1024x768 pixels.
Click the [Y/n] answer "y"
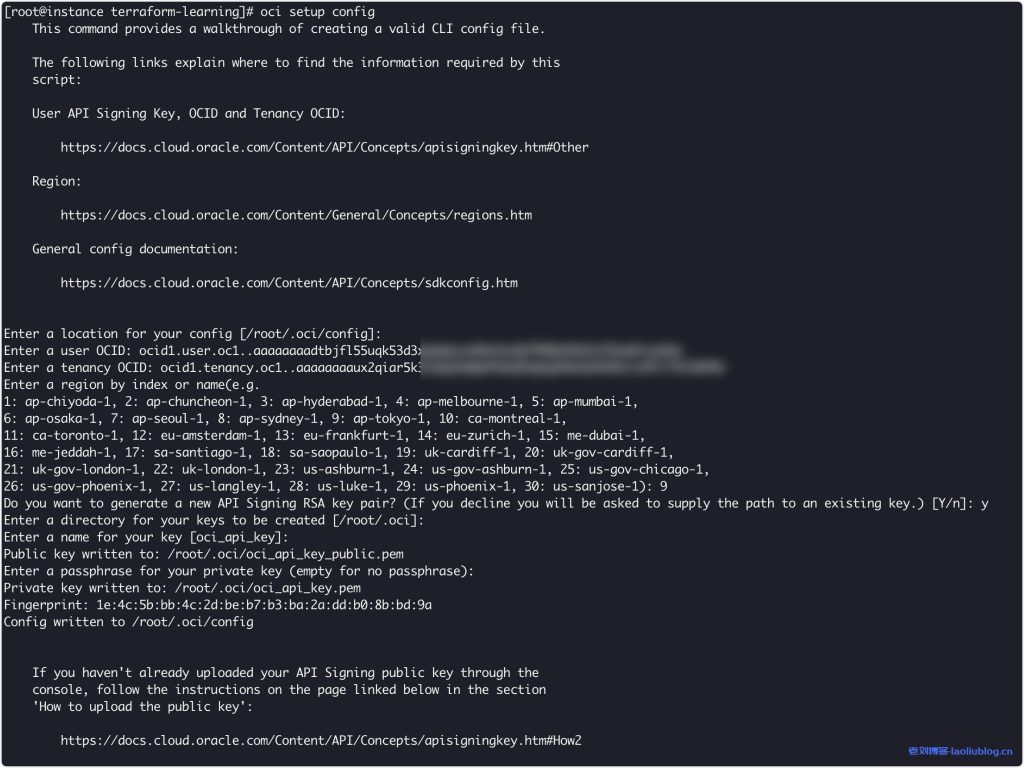985,504
